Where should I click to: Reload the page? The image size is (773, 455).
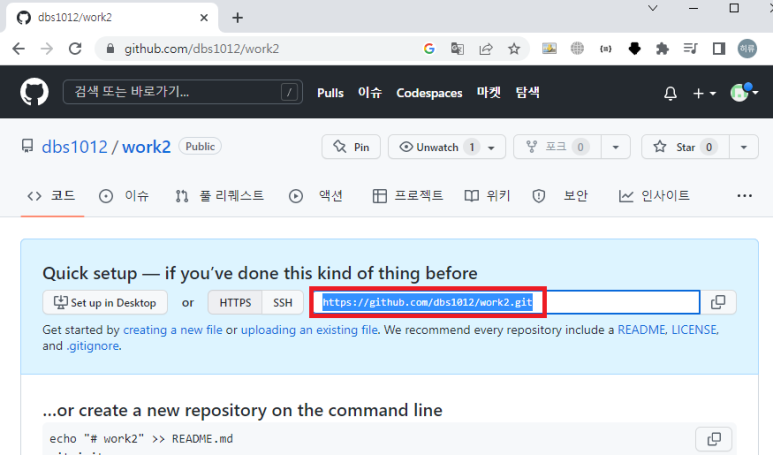[x=75, y=49]
